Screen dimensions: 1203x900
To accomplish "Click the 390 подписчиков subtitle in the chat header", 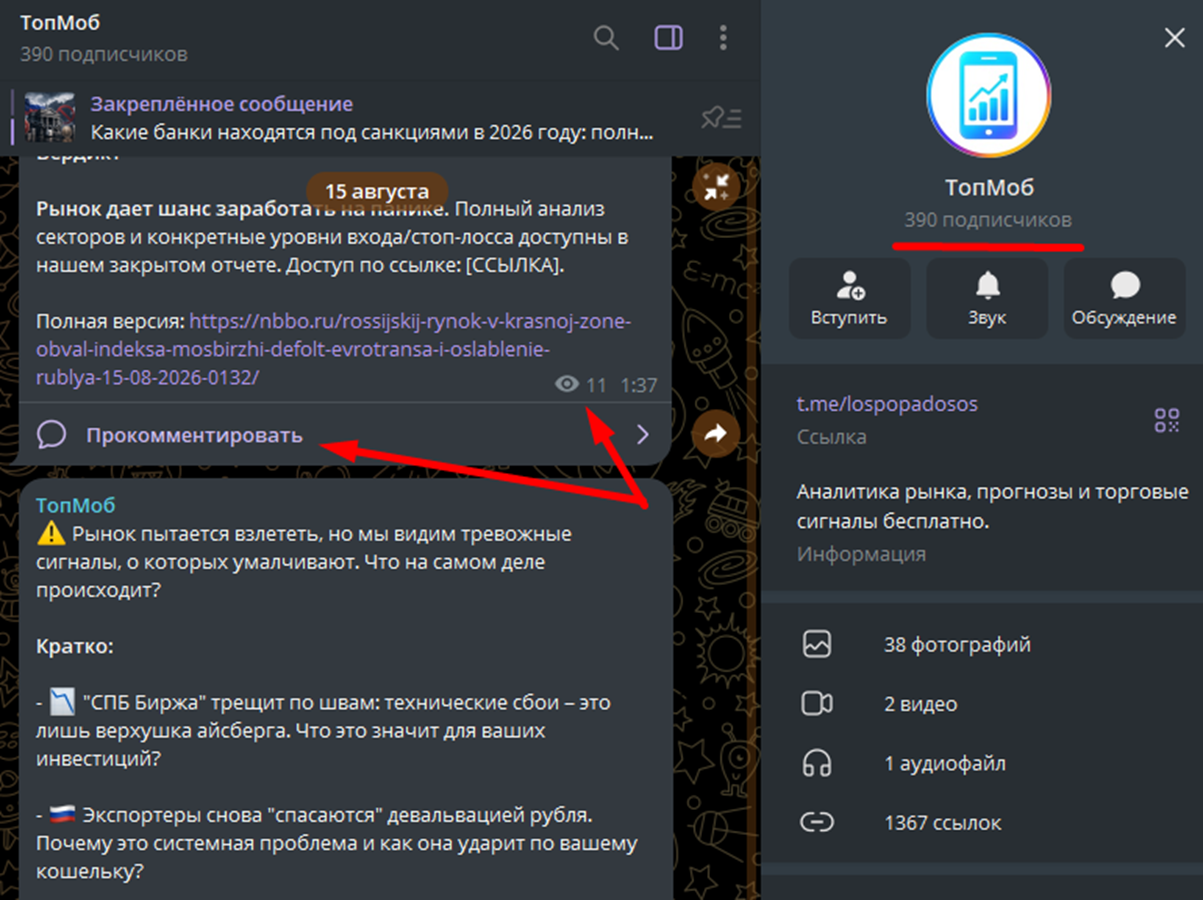I will pos(104,54).
